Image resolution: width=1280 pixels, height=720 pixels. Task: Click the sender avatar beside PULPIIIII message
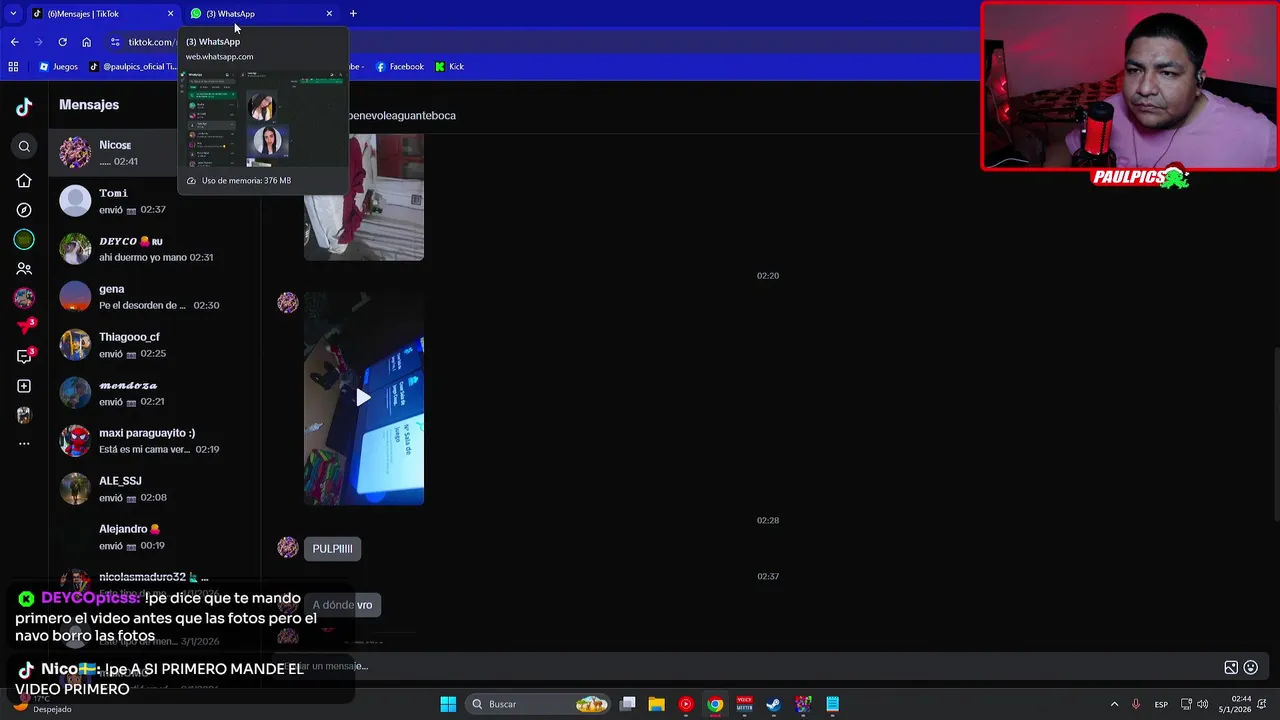pos(288,547)
